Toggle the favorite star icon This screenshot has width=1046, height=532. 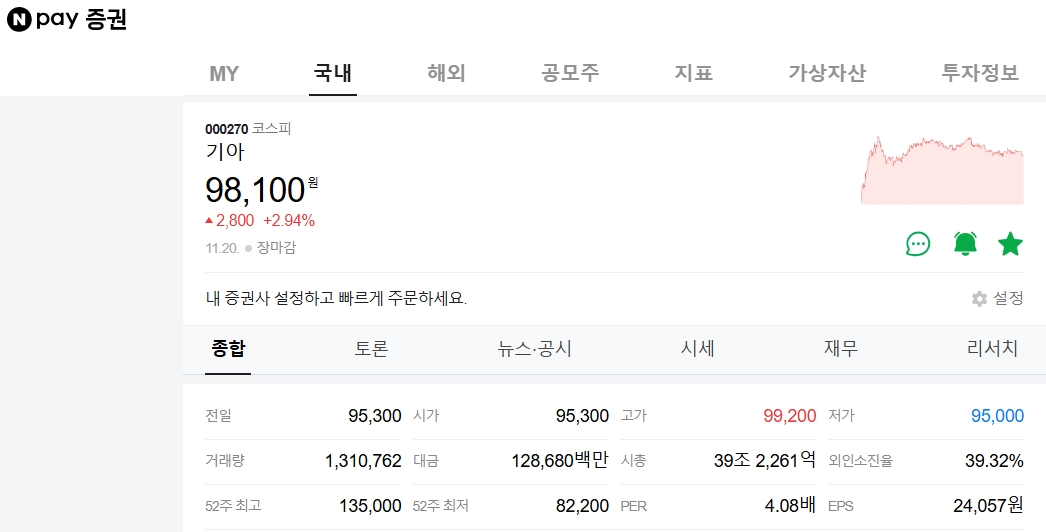tap(1010, 244)
